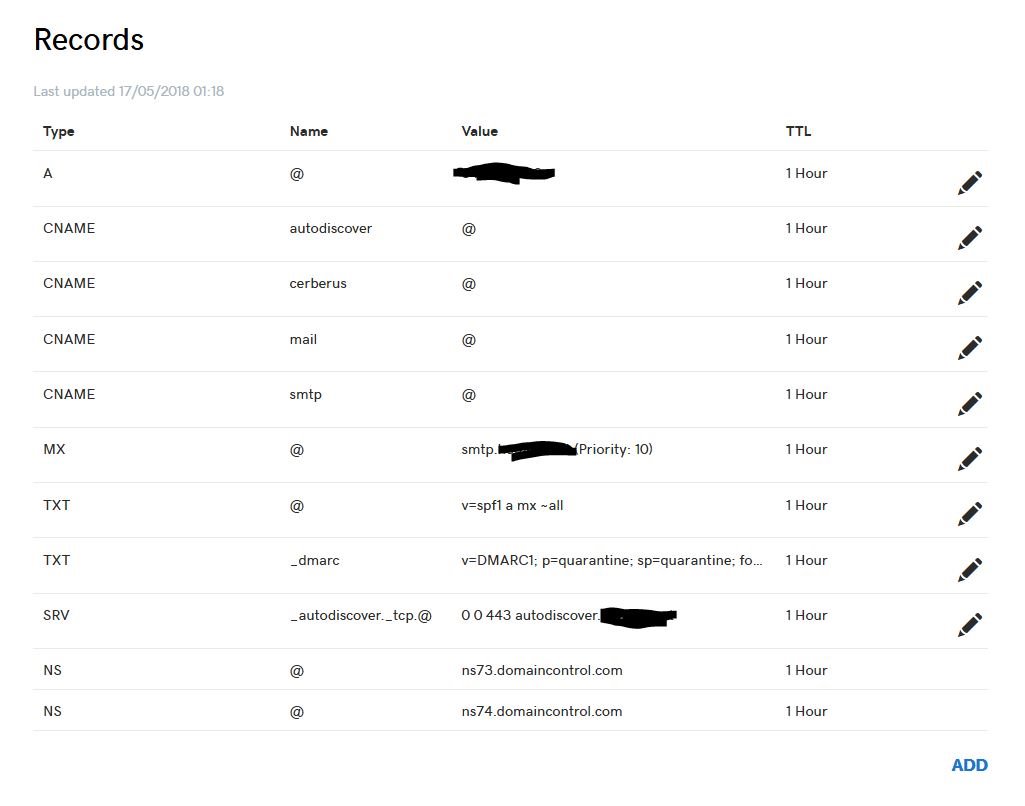Screen dimensions: 1025x806
Task: Click the truncated DMARC value text
Action: [612, 560]
